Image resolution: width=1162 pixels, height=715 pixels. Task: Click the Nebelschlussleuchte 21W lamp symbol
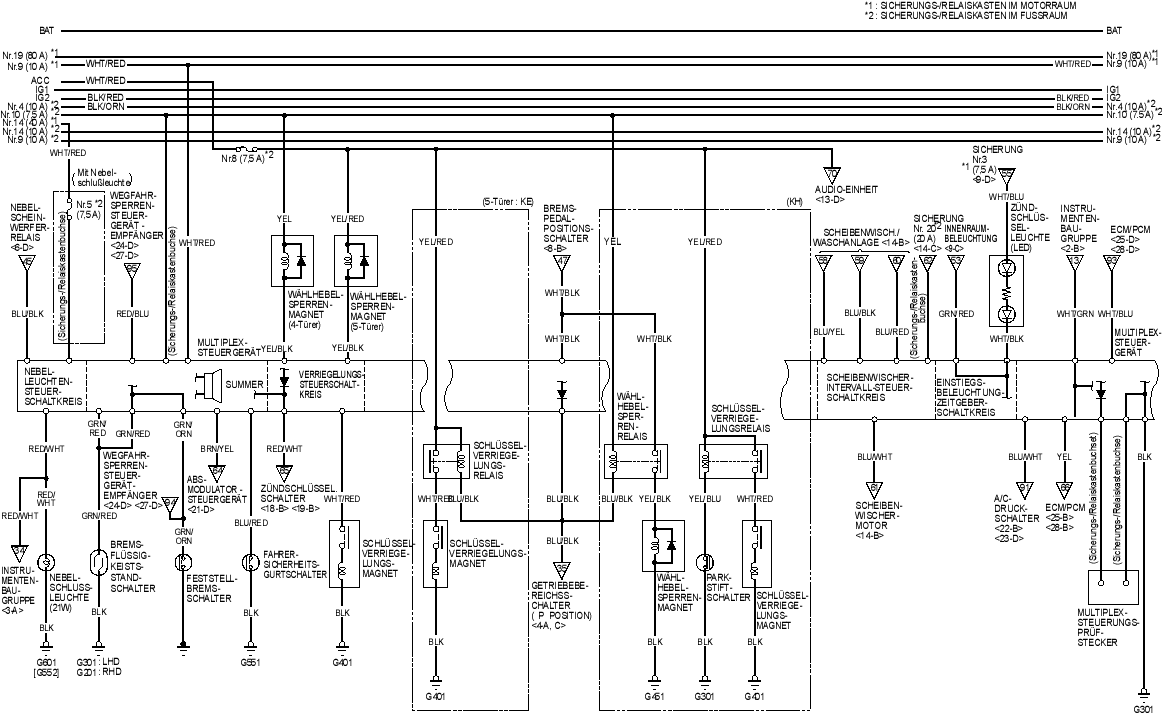(x=45, y=561)
